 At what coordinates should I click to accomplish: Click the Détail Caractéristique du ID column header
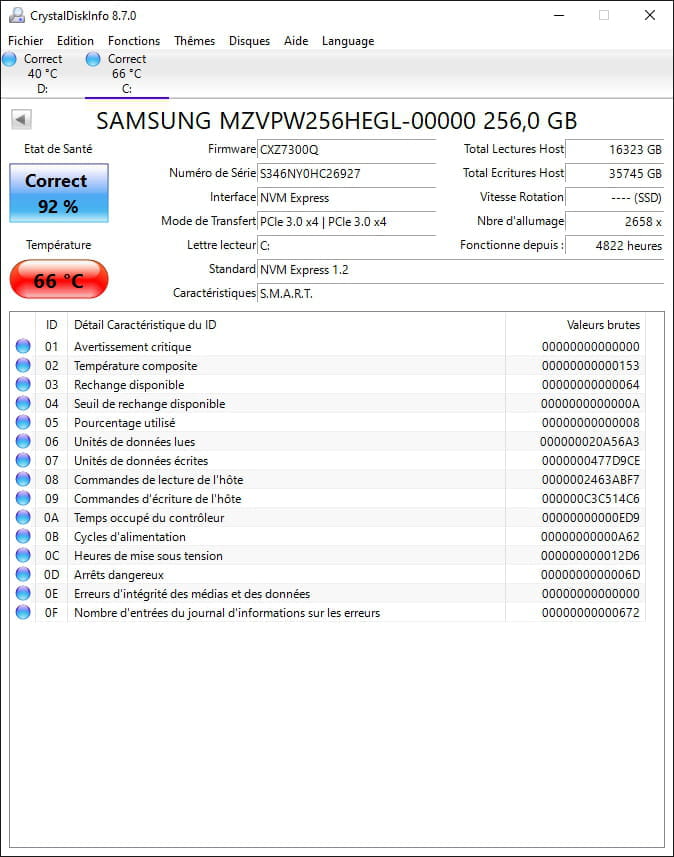coord(145,325)
